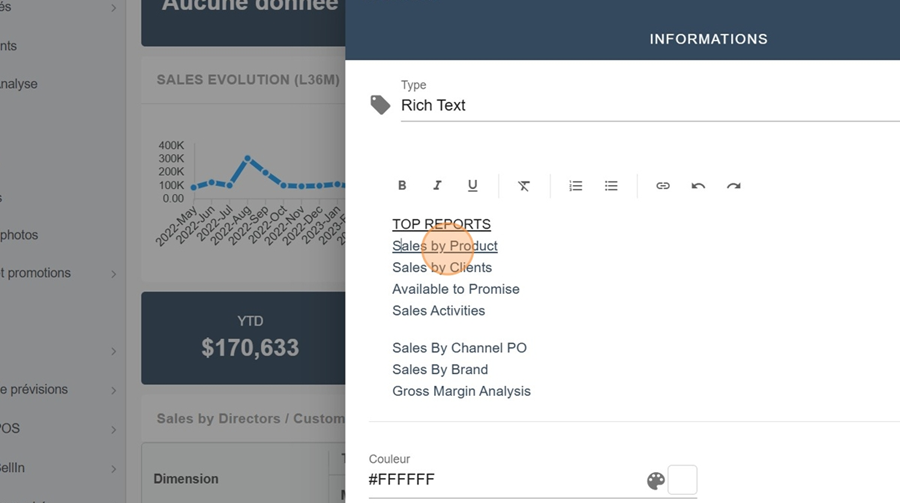Toggle bold formatting in the editor
Screen dimensions: 900x503
click(402, 186)
